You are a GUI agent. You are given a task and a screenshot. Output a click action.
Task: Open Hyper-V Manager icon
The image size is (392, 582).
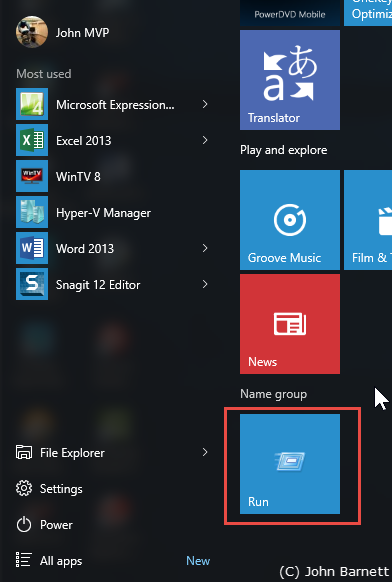coord(32,212)
